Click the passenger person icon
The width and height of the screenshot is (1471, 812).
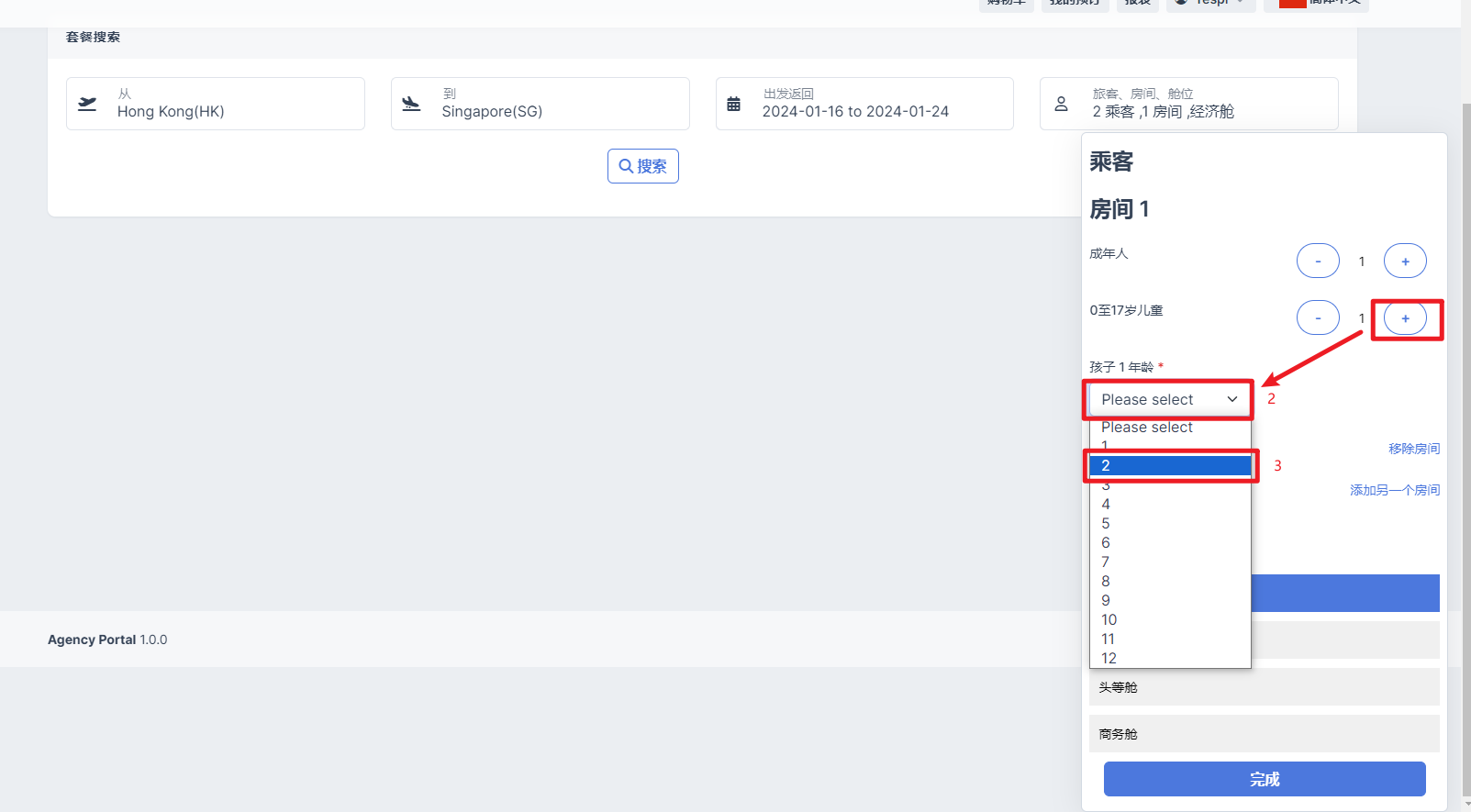(x=1061, y=104)
